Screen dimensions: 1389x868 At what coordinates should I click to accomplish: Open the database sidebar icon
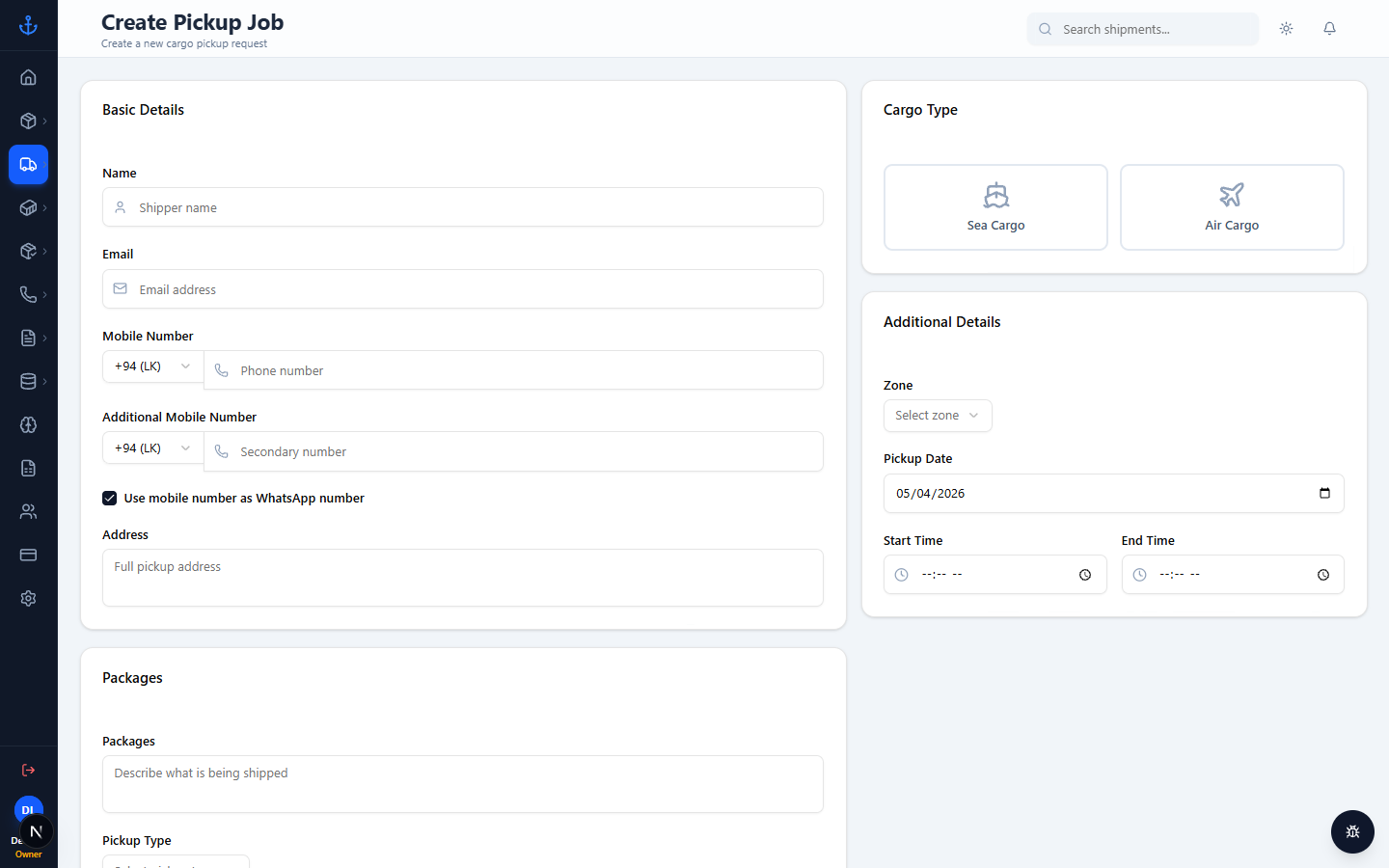[28, 381]
